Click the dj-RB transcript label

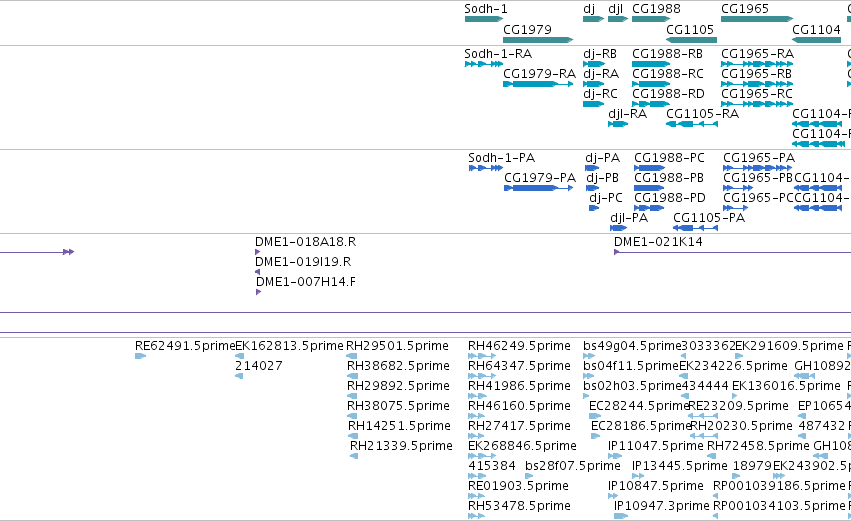[x=600, y=54]
